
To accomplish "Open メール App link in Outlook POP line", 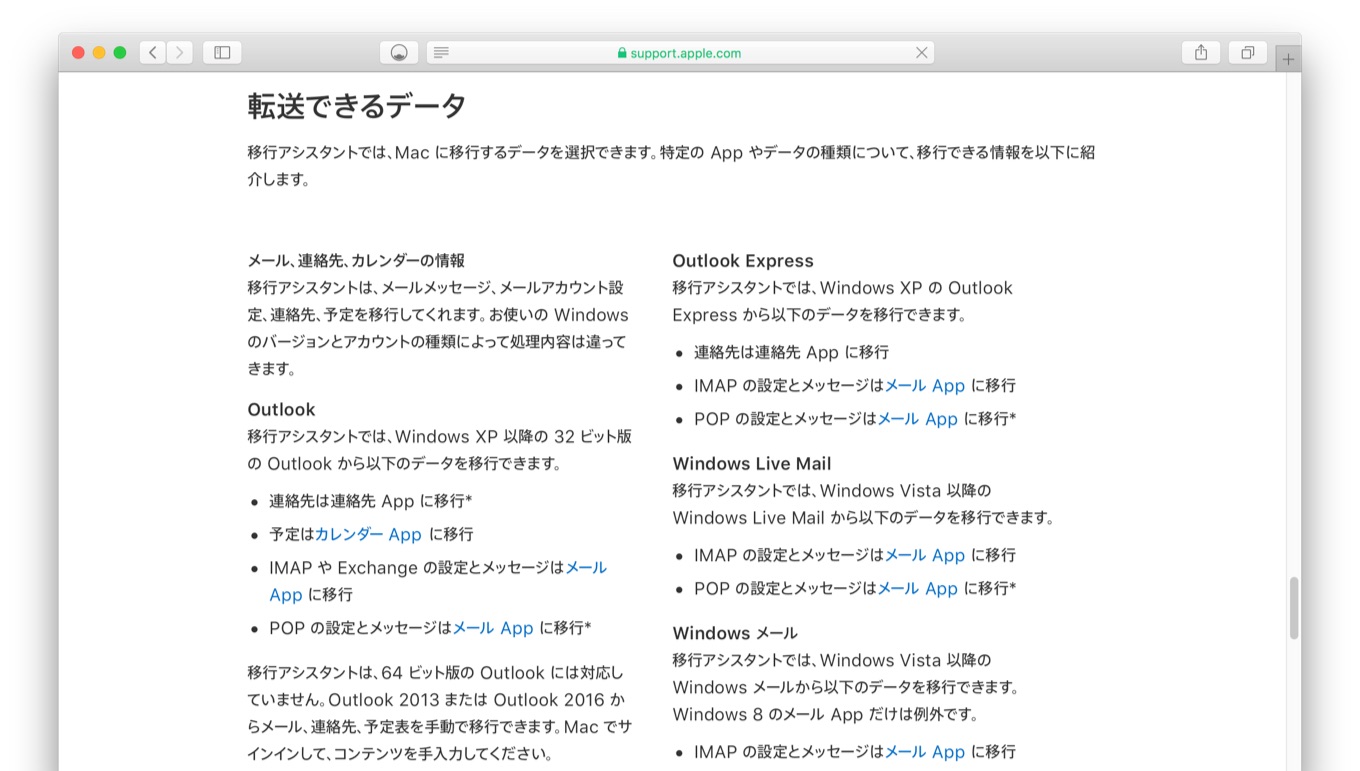I will 493,628.
